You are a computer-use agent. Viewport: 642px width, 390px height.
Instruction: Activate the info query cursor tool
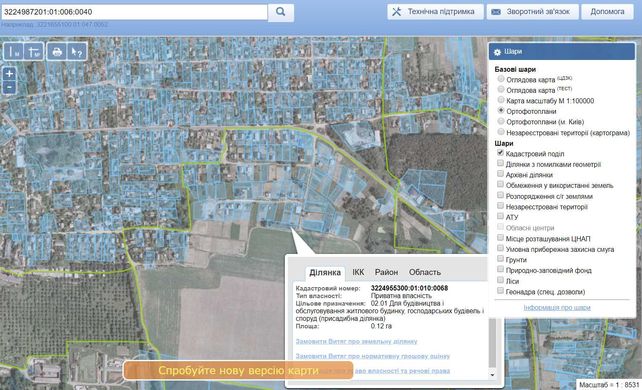(x=77, y=52)
